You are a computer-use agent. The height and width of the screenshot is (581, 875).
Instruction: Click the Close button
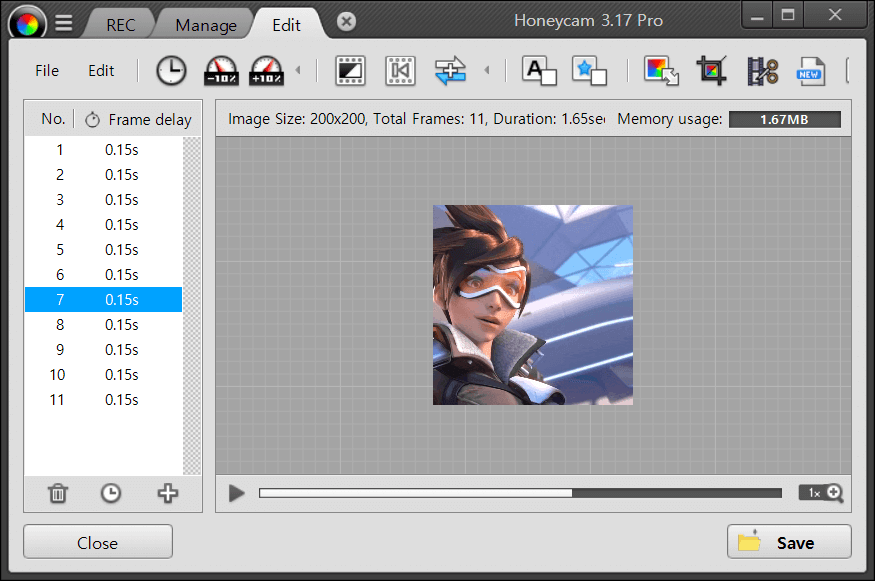[x=98, y=543]
